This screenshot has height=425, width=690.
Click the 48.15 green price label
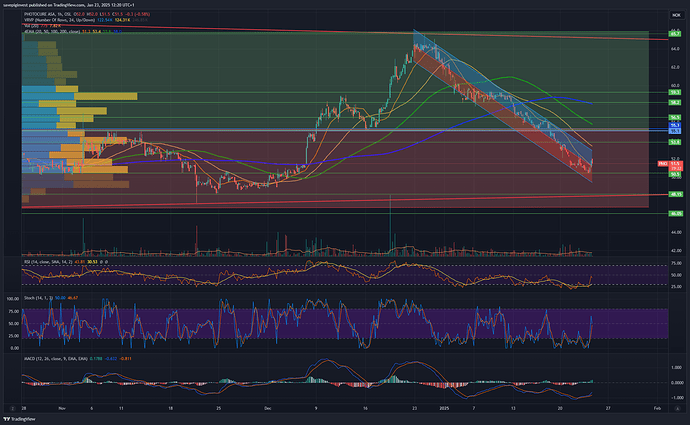(675, 194)
